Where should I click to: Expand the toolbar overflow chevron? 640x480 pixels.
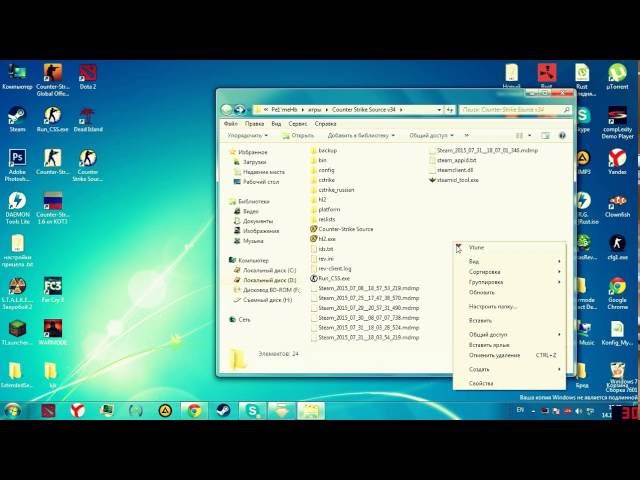pos(467,135)
